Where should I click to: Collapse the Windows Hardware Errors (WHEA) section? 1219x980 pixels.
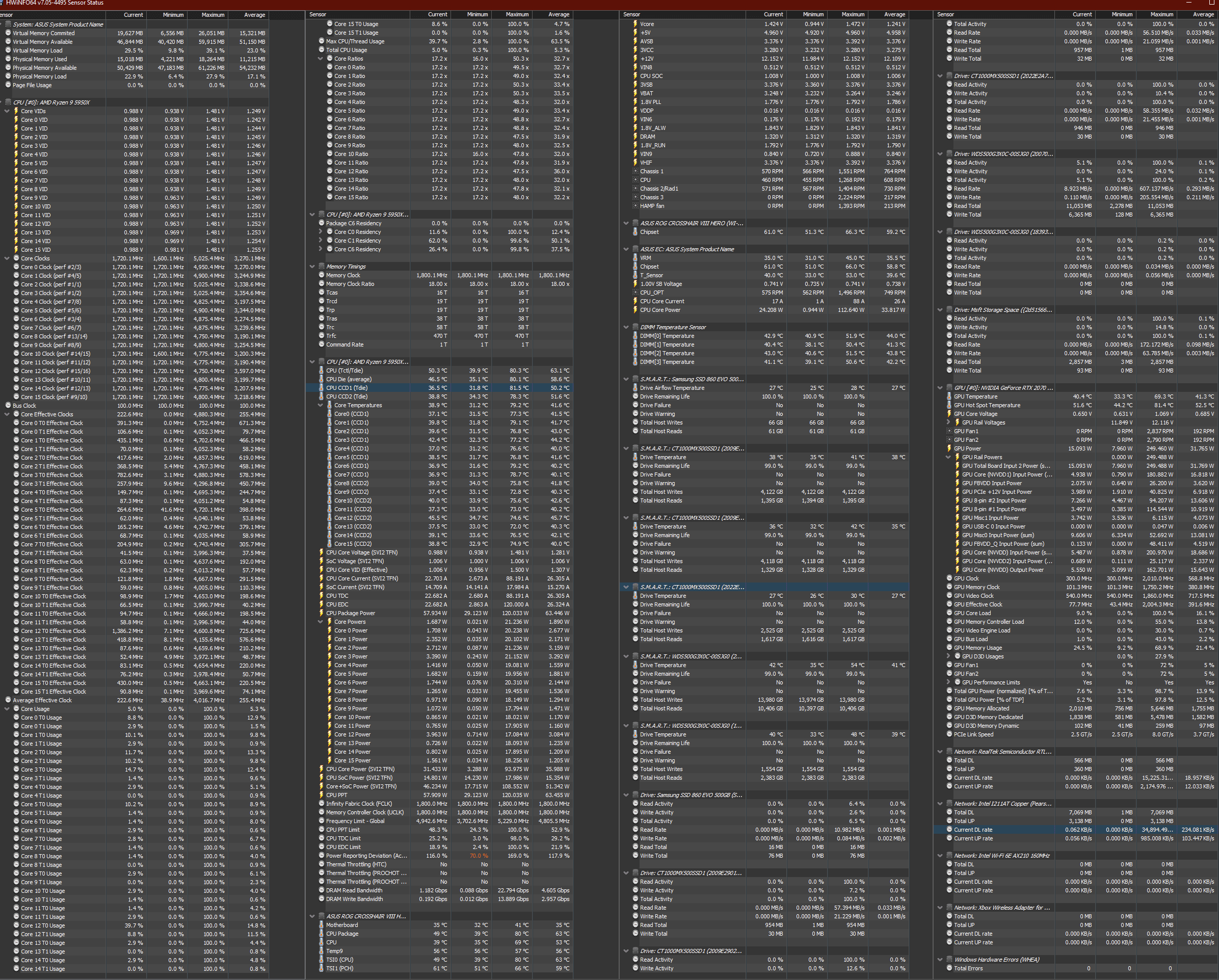click(x=940, y=960)
